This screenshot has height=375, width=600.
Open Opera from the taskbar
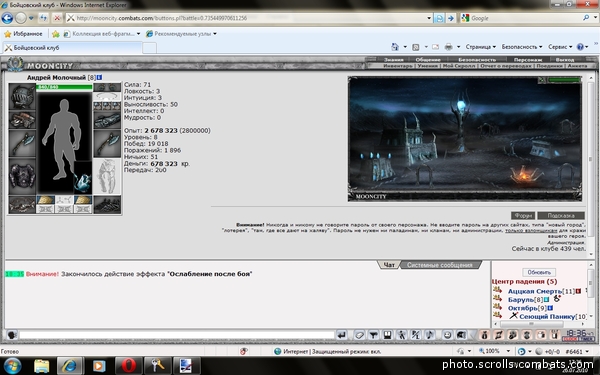click(x=129, y=365)
